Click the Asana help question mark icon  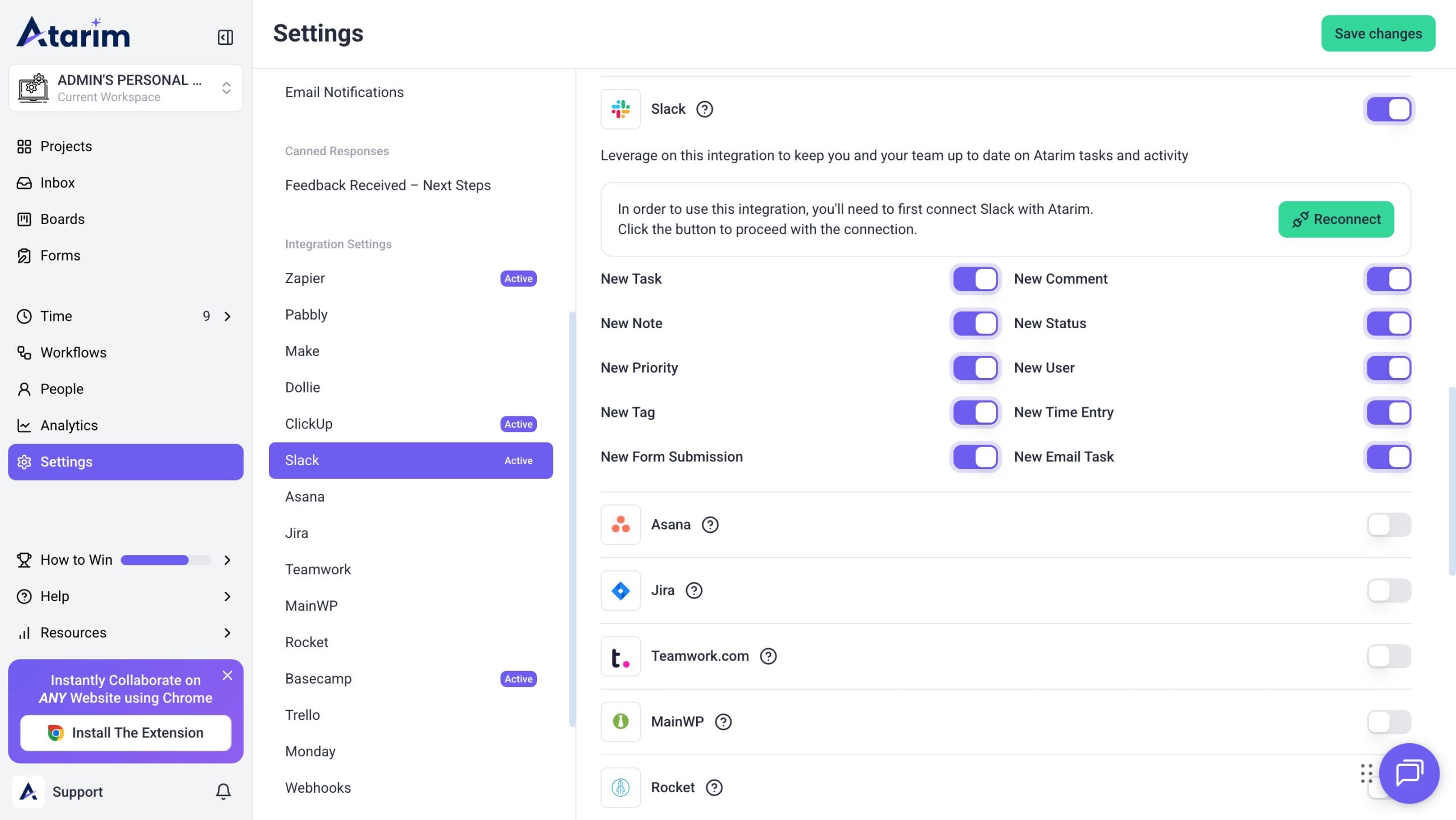pos(710,524)
